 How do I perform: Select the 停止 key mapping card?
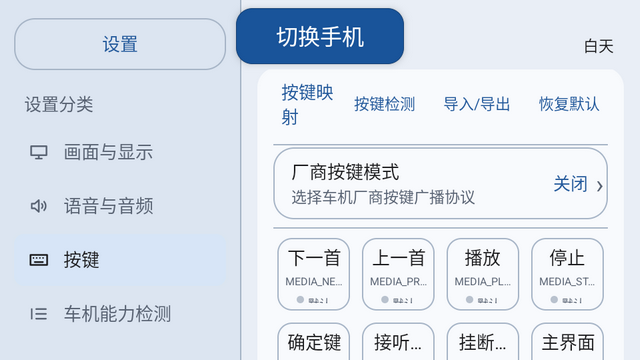click(567, 274)
